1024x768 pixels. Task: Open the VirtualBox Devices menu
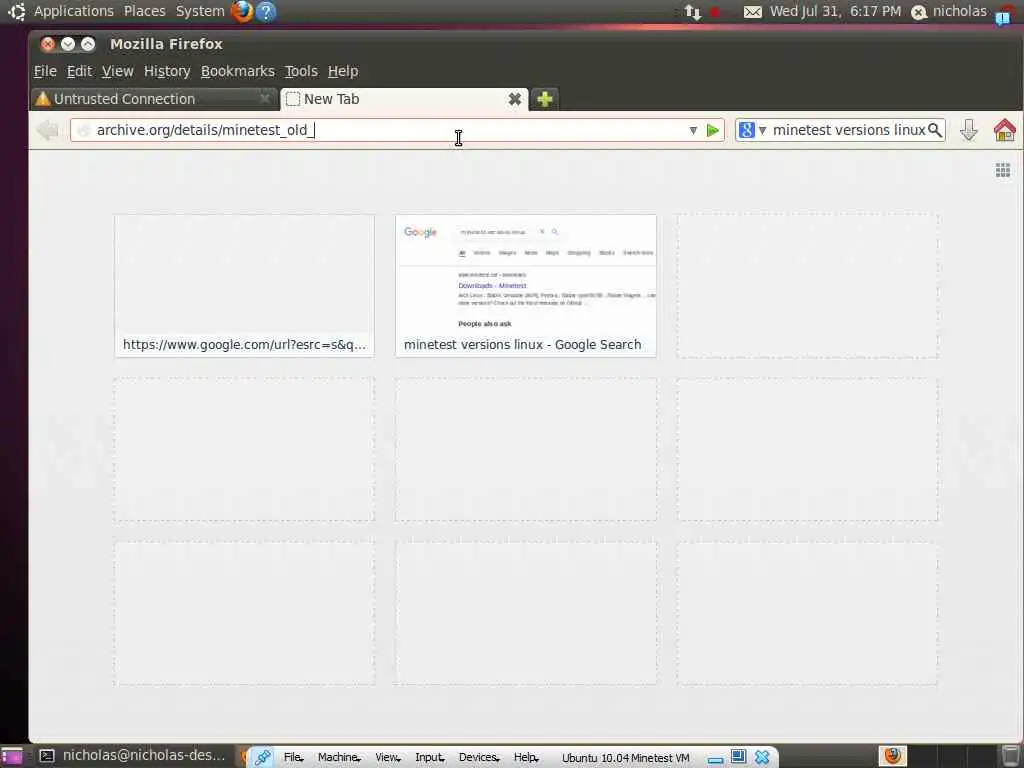coord(479,758)
